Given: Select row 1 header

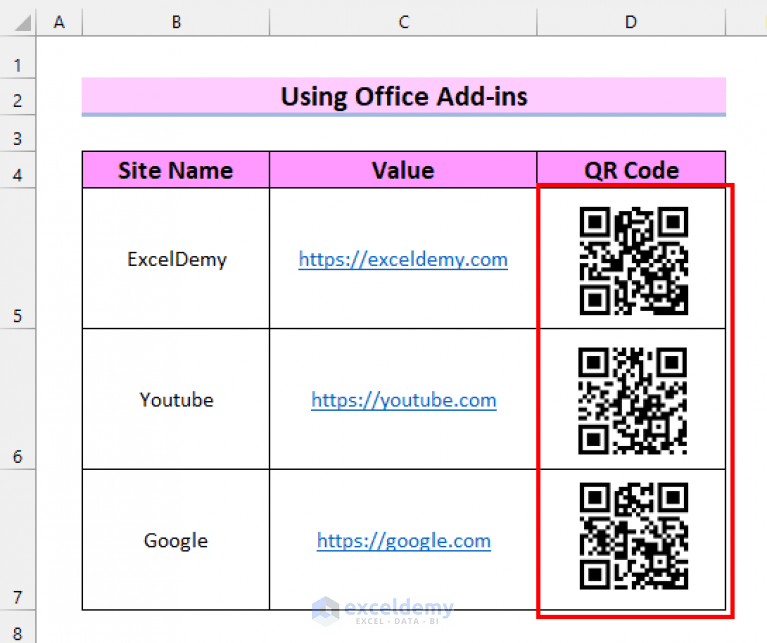Looking at the screenshot, I should (x=18, y=58).
